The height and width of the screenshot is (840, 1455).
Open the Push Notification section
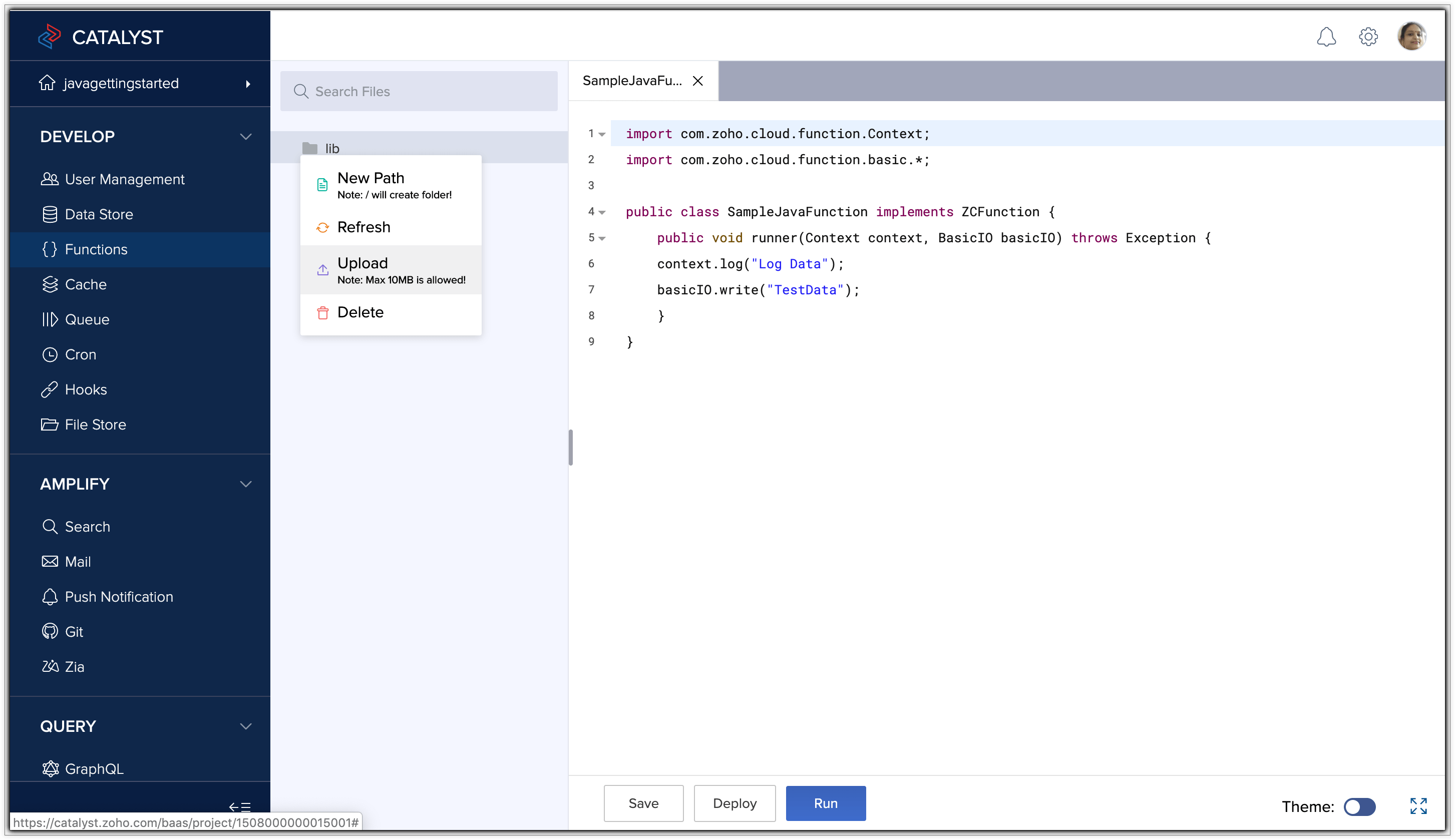(x=119, y=597)
